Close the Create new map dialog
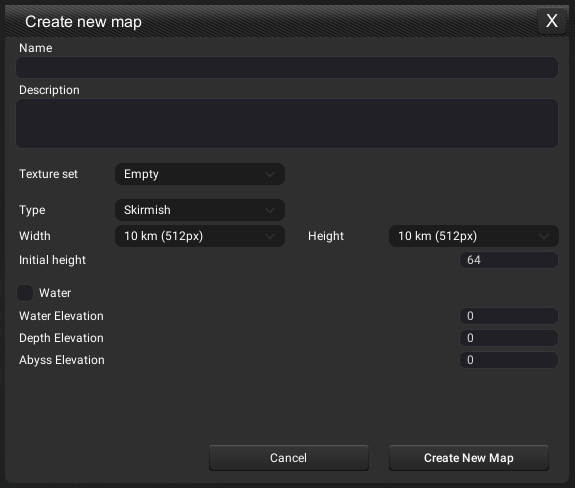This screenshot has height=488, width=575. pyautogui.click(x=552, y=21)
